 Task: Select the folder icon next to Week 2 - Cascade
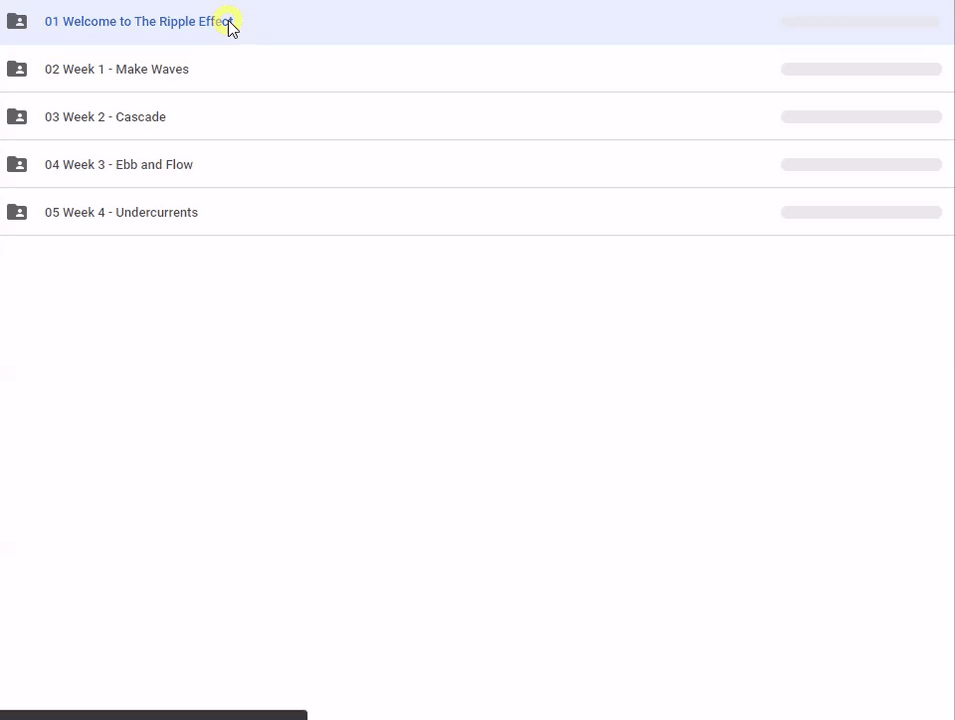pyautogui.click(x=17, y=117)
